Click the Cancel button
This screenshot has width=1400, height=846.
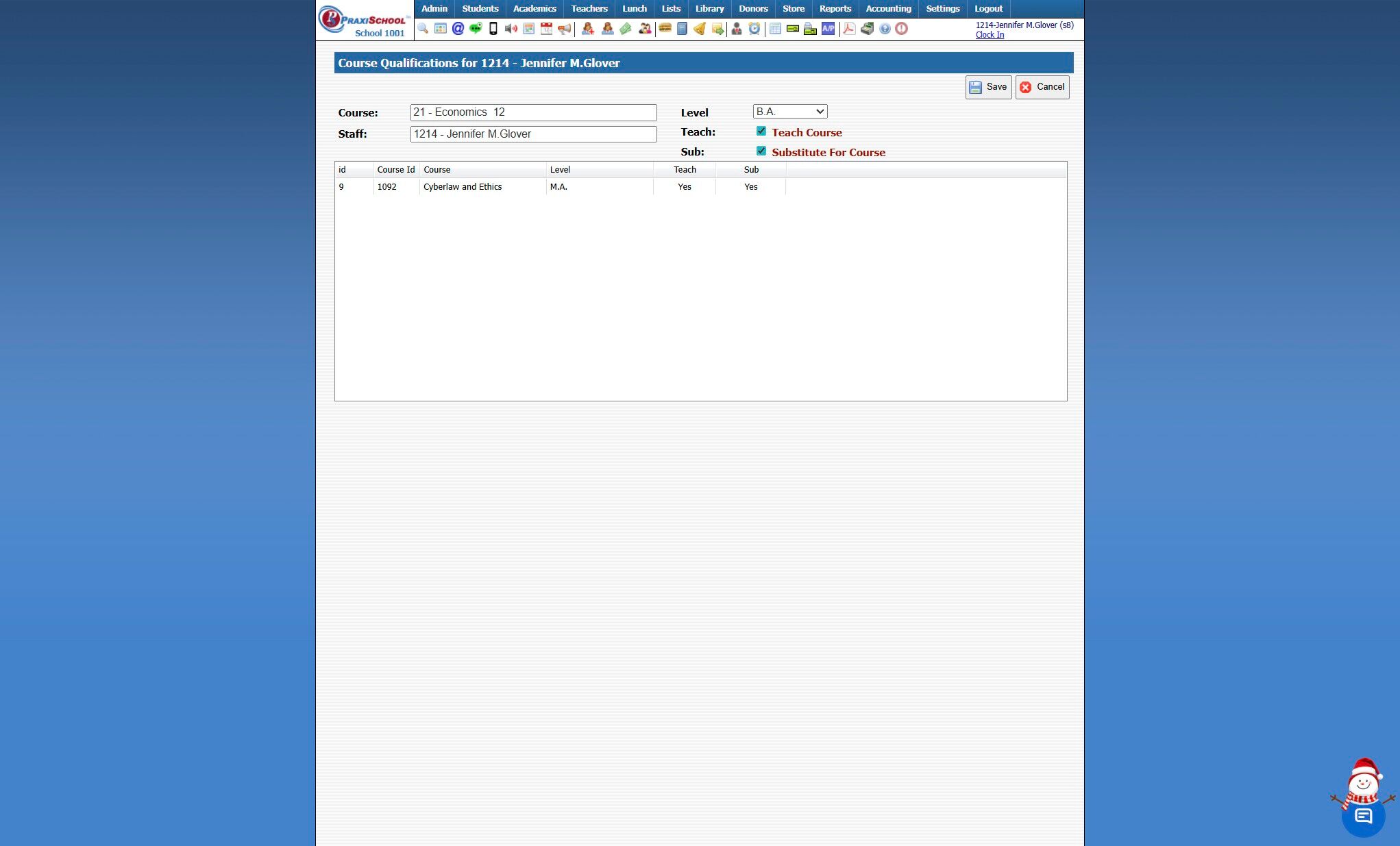(1042, 87)
